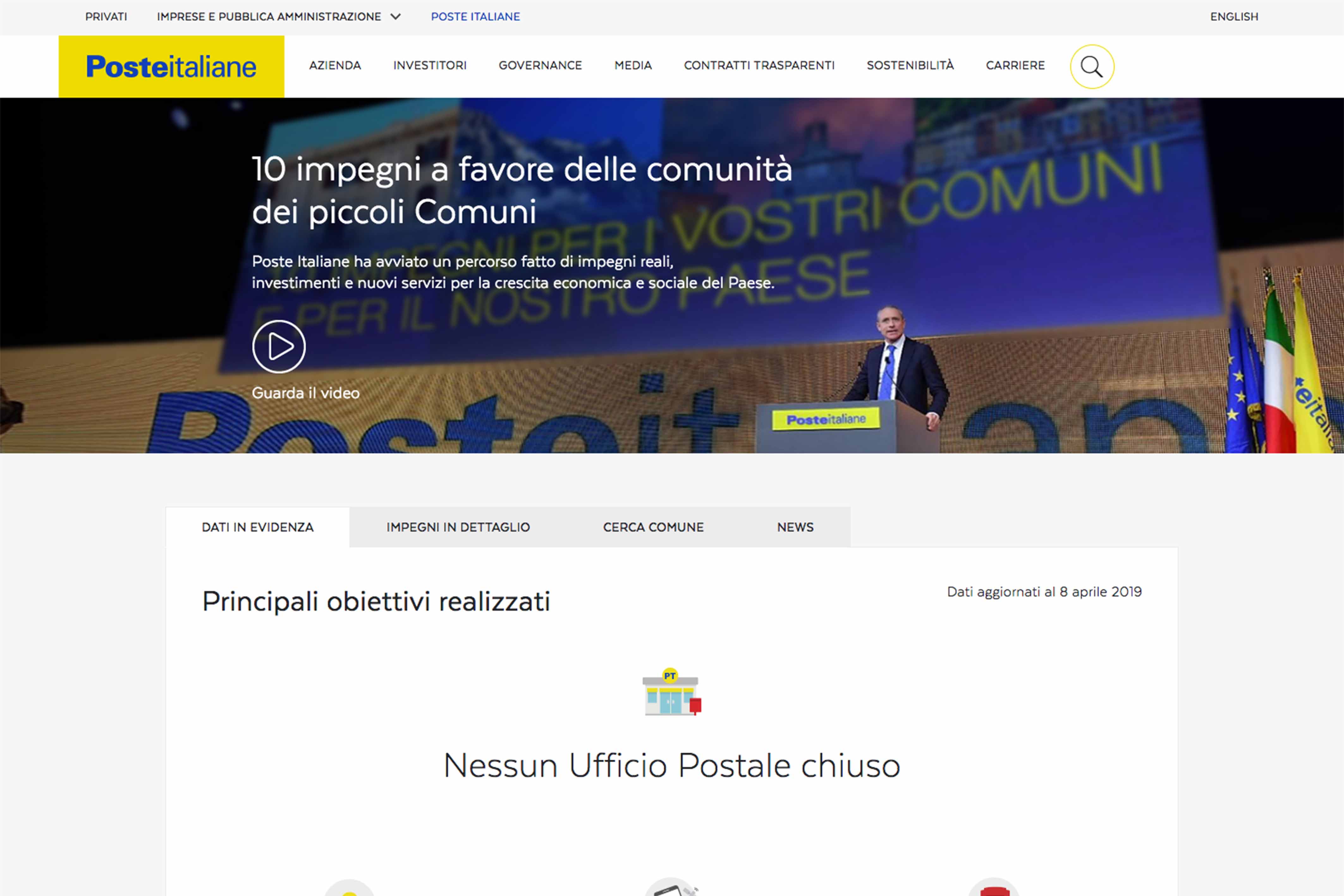Play the hero video circle button
The width and height of the screenshot is (1344, 896).
[x=279, y=346]
